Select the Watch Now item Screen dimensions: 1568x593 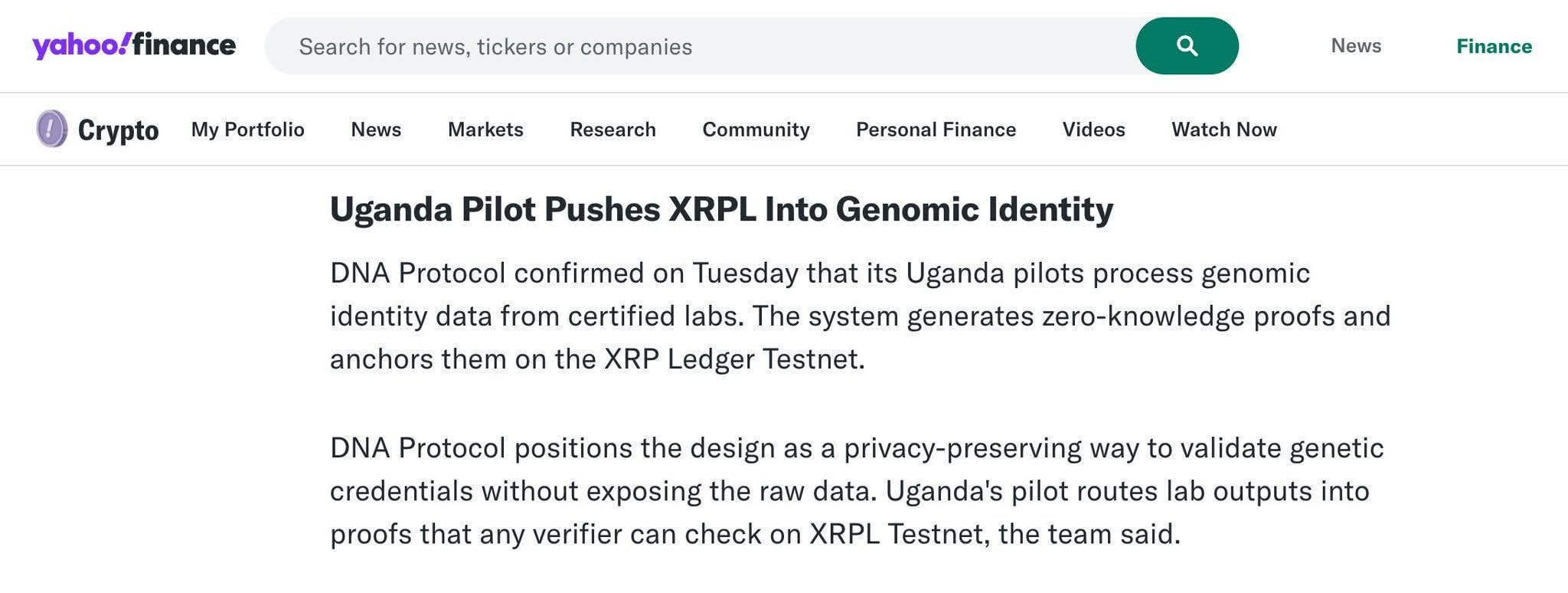(1223, 129)
